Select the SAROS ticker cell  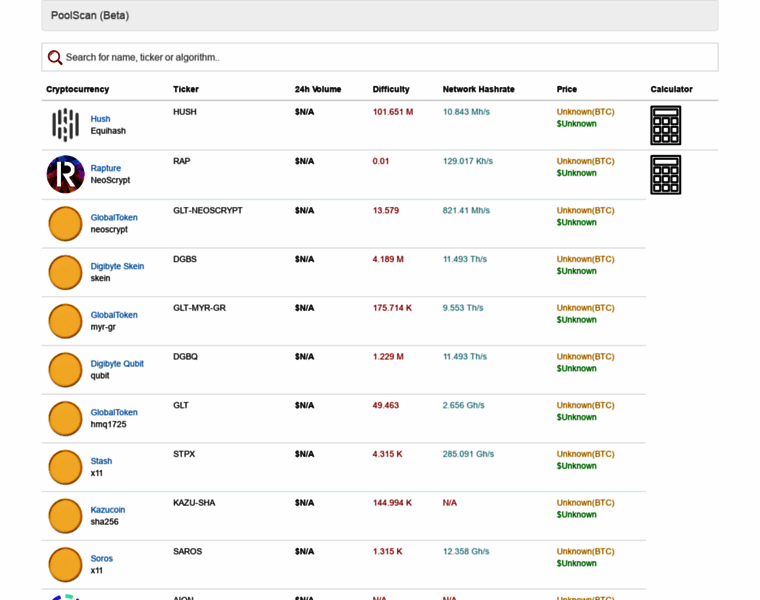point(187,552)
